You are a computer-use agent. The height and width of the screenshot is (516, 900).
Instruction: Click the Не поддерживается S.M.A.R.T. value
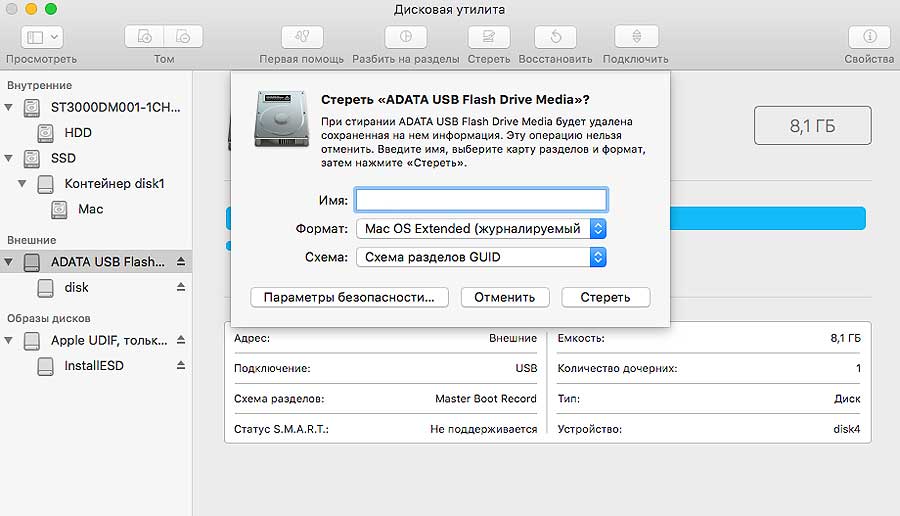click(484, 429)
